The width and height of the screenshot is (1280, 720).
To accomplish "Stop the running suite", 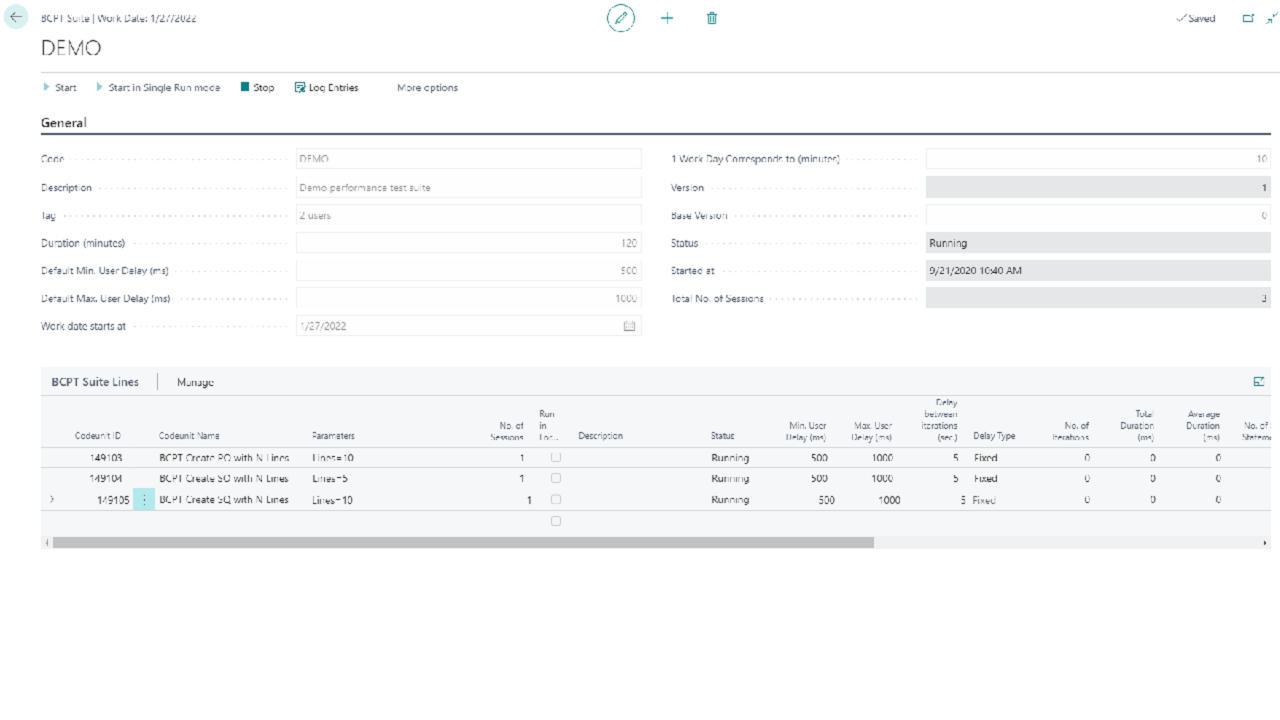I will coord(257,88).
